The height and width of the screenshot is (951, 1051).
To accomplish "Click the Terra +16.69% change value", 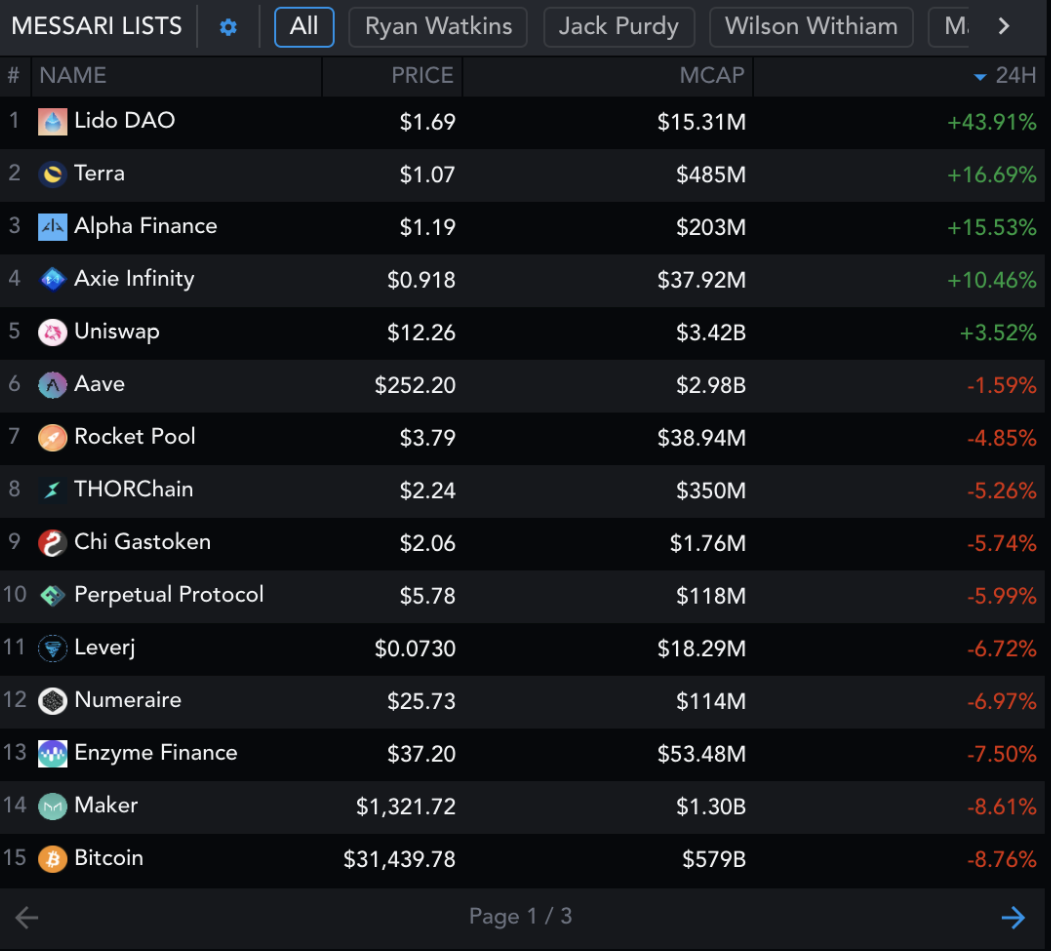I will [992, 175].
